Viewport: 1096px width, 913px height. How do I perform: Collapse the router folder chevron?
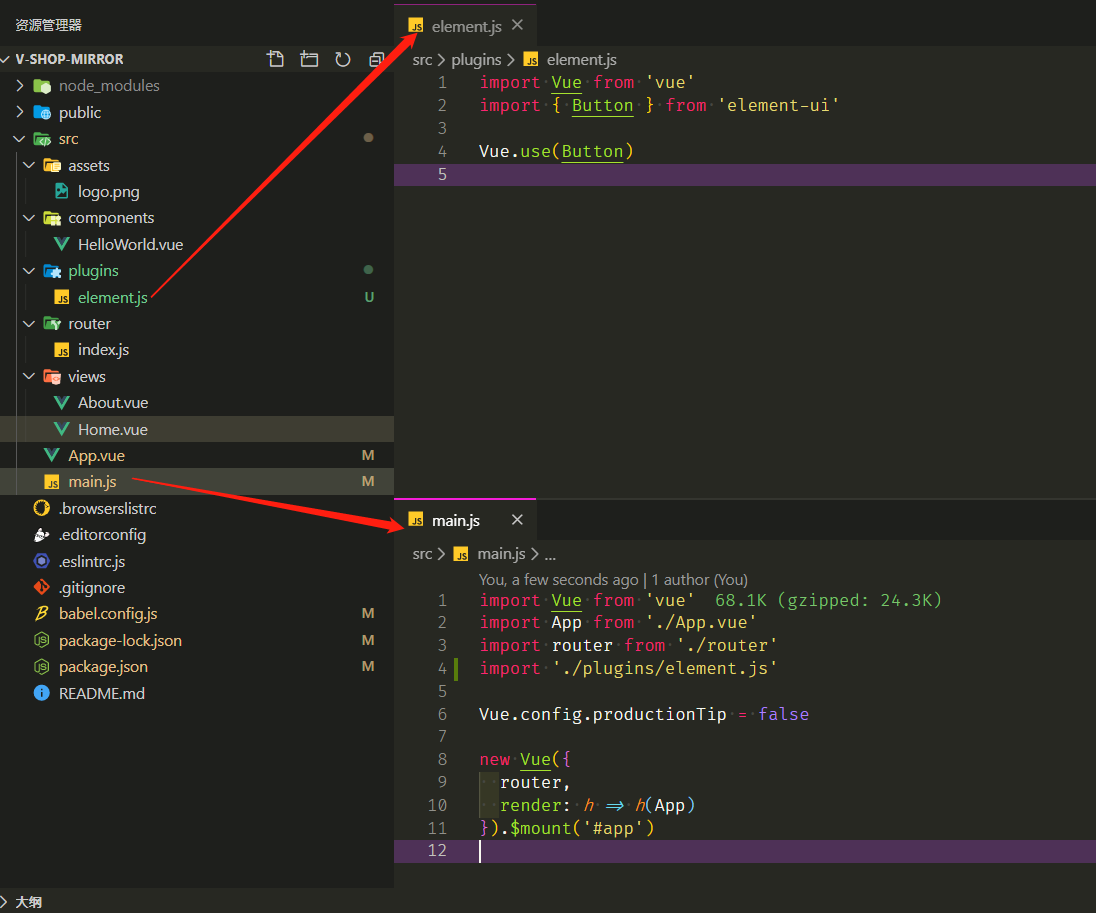point(29,324)
